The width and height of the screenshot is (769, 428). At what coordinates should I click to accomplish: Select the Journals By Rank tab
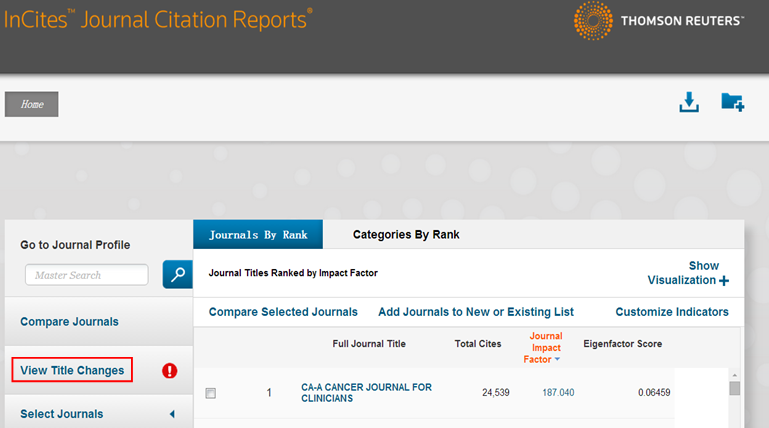(258, 235)
